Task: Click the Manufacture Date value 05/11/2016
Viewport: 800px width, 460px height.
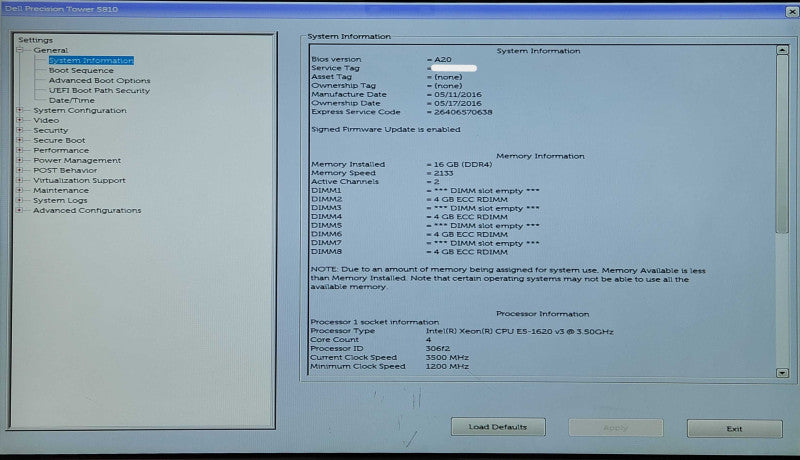Action: 458,94
